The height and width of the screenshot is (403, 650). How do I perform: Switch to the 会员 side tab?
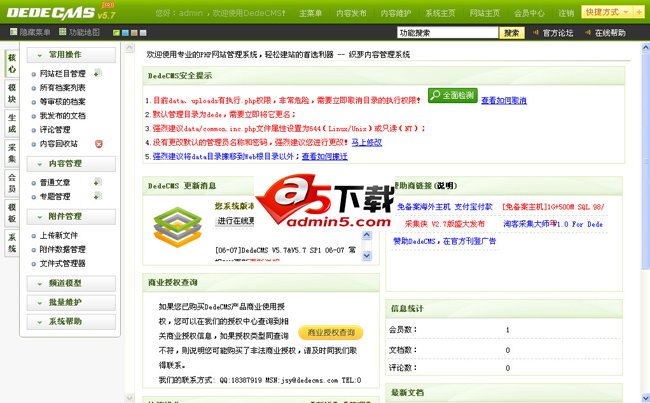[12, 183]
